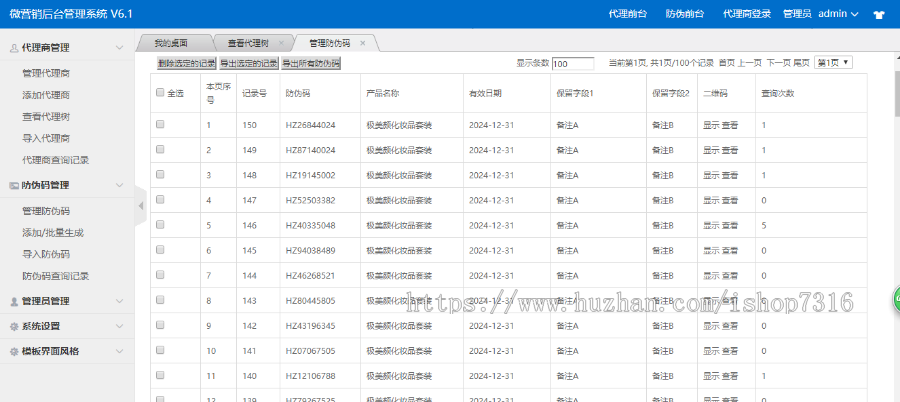The width and height of the screenshot is (900, 402).
Task: Select the checkbox for record HZ40335048
Action: (160, 225)
